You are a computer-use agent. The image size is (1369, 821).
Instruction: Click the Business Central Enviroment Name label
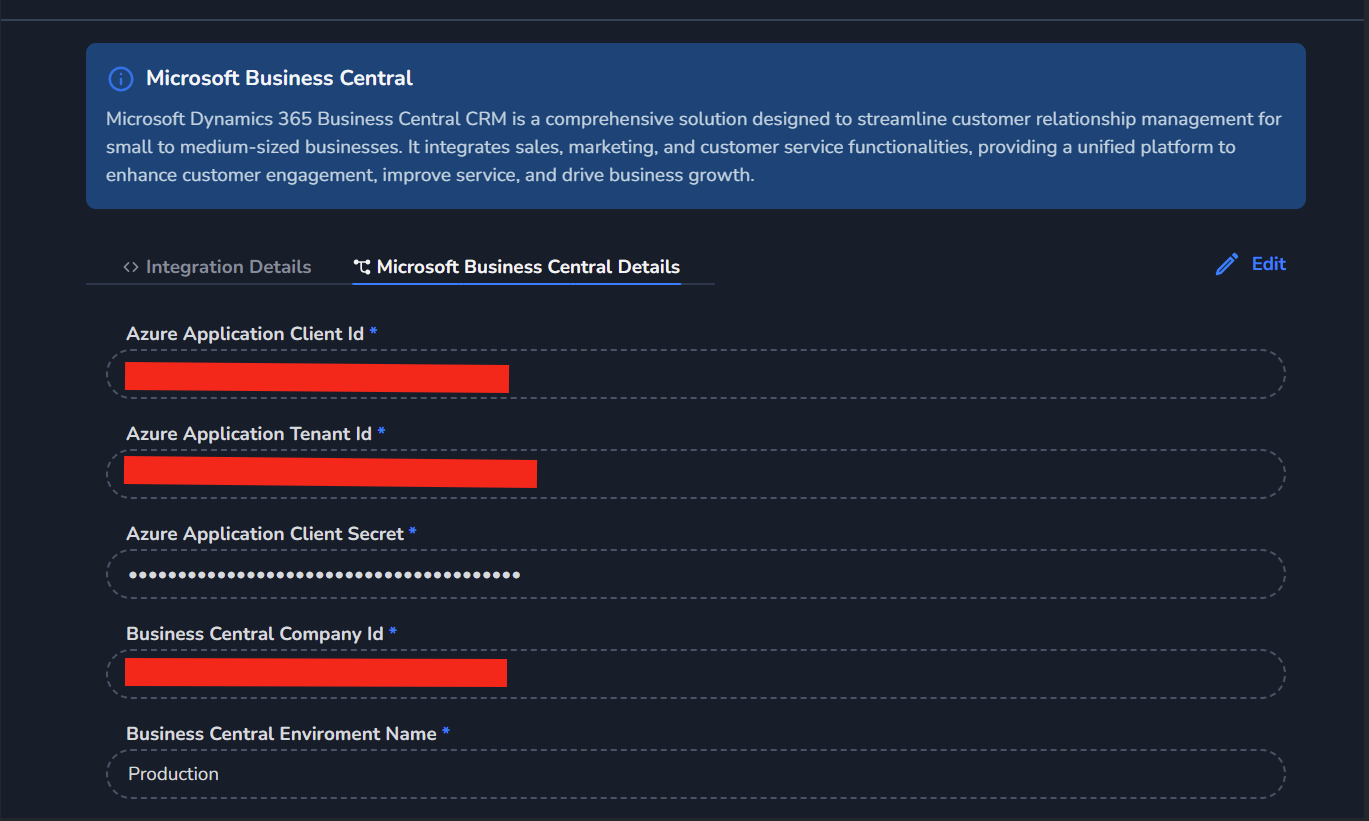tap(281, 734)
